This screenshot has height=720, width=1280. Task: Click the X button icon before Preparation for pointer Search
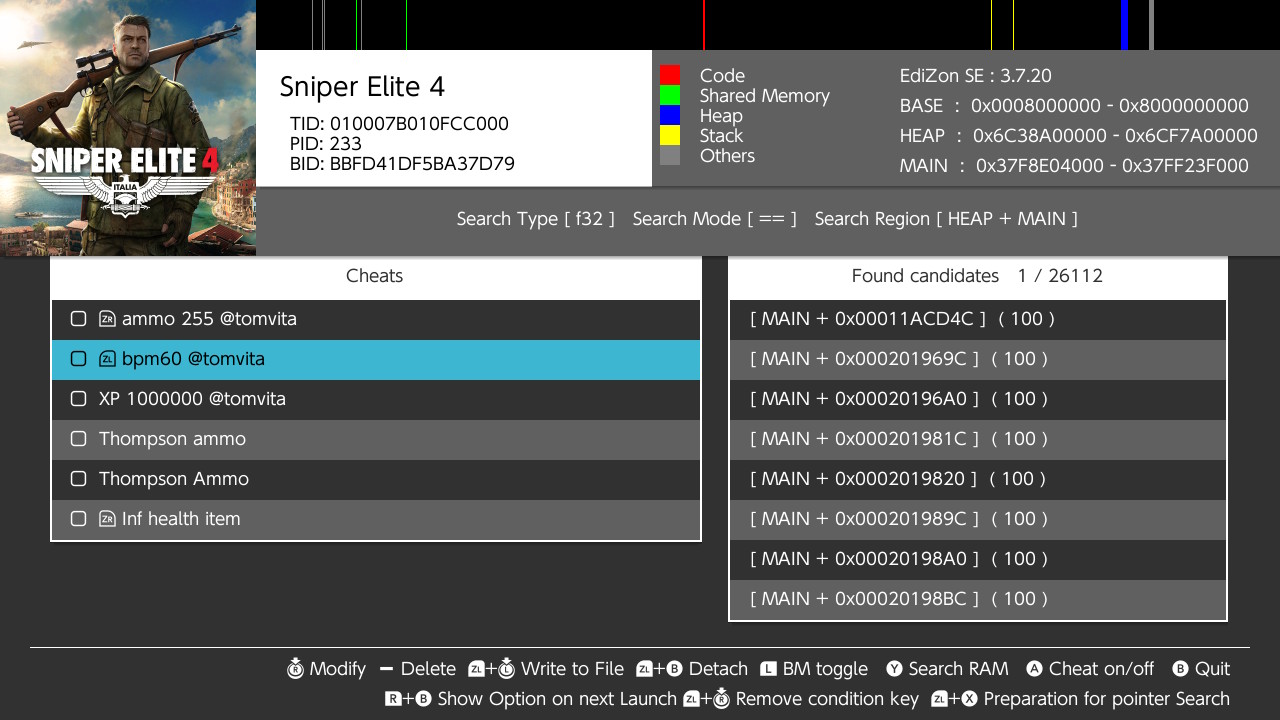click(968, 699)
